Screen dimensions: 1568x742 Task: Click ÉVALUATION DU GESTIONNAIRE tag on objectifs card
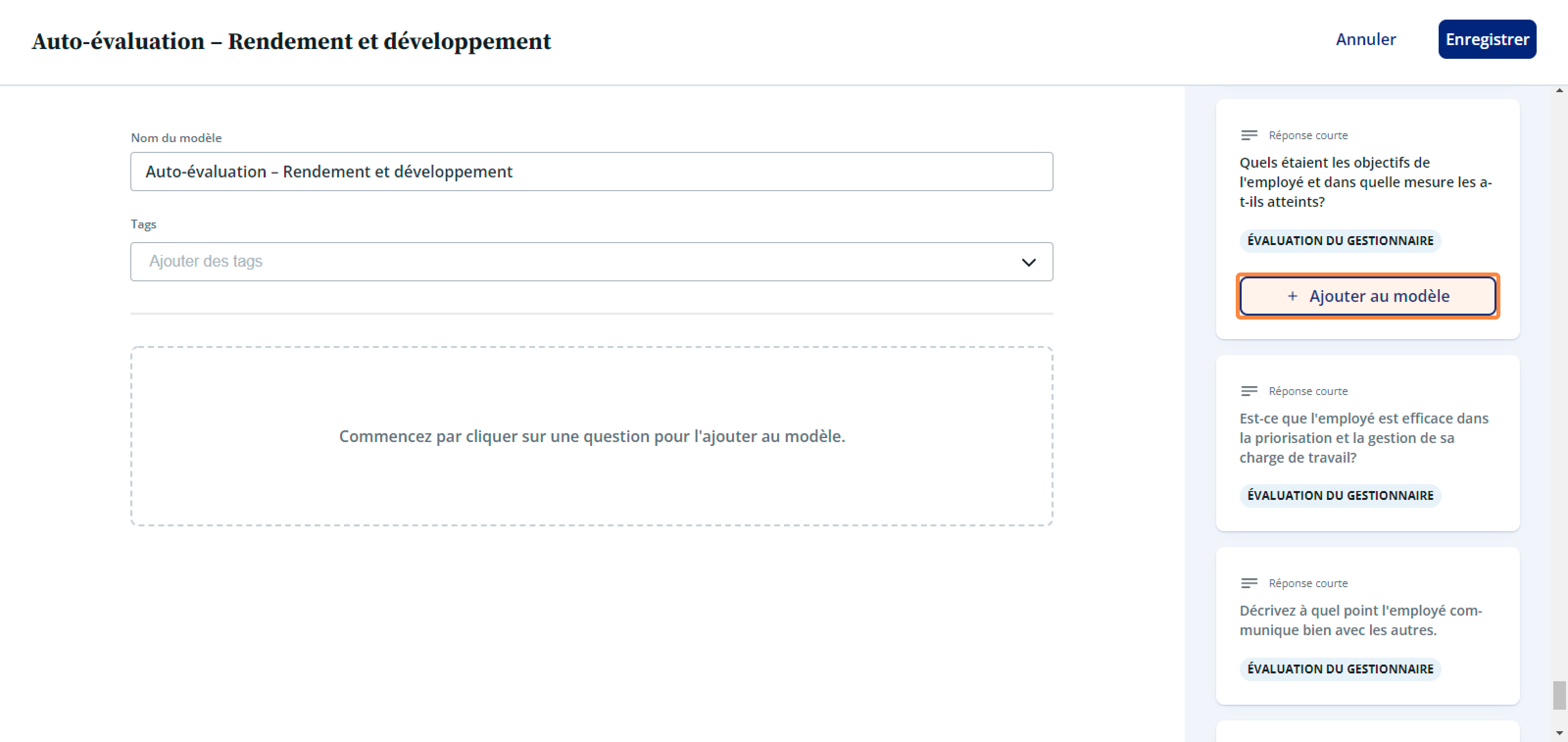[1340, 241]
